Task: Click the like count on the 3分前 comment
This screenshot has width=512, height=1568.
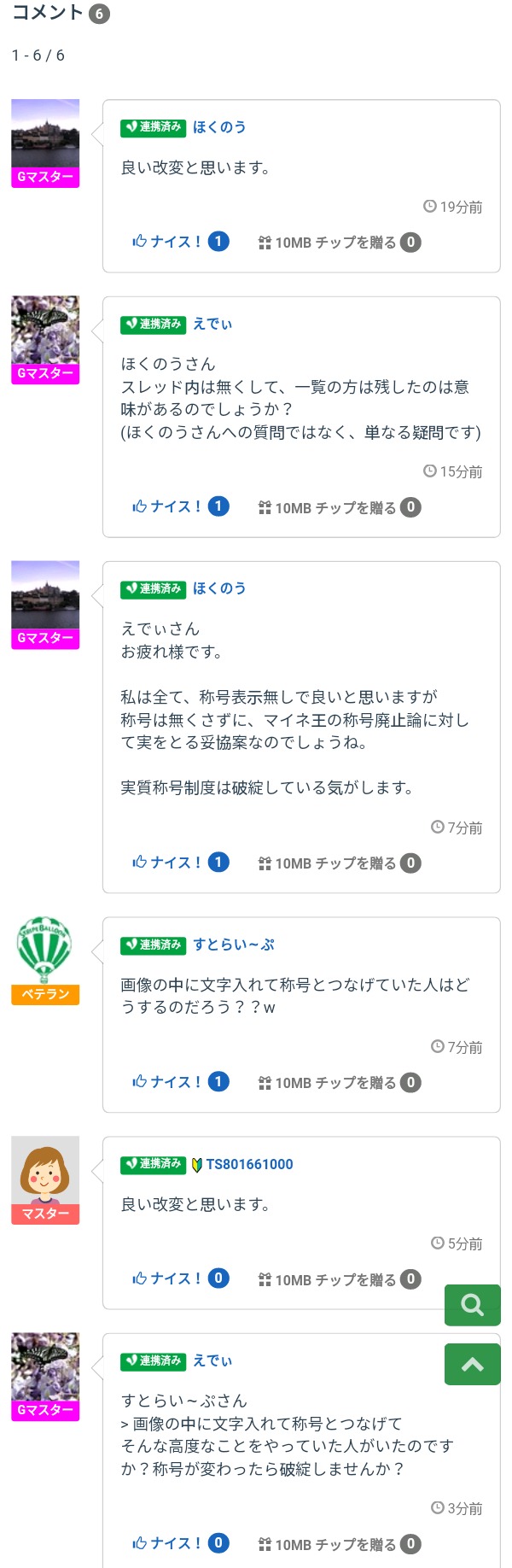Action: (x=218, y=1543)
